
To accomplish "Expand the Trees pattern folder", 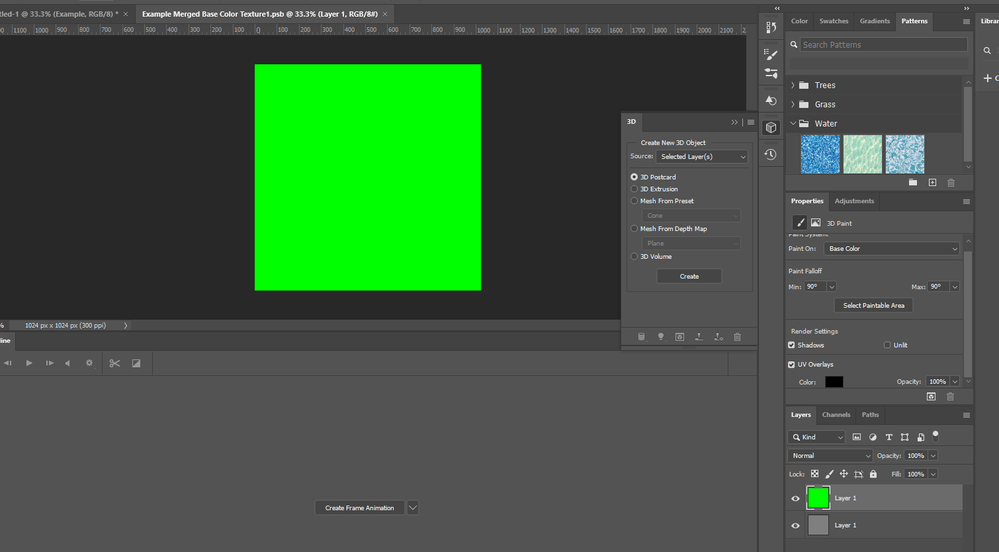I will pyautogui.click(x=793, y=85).
